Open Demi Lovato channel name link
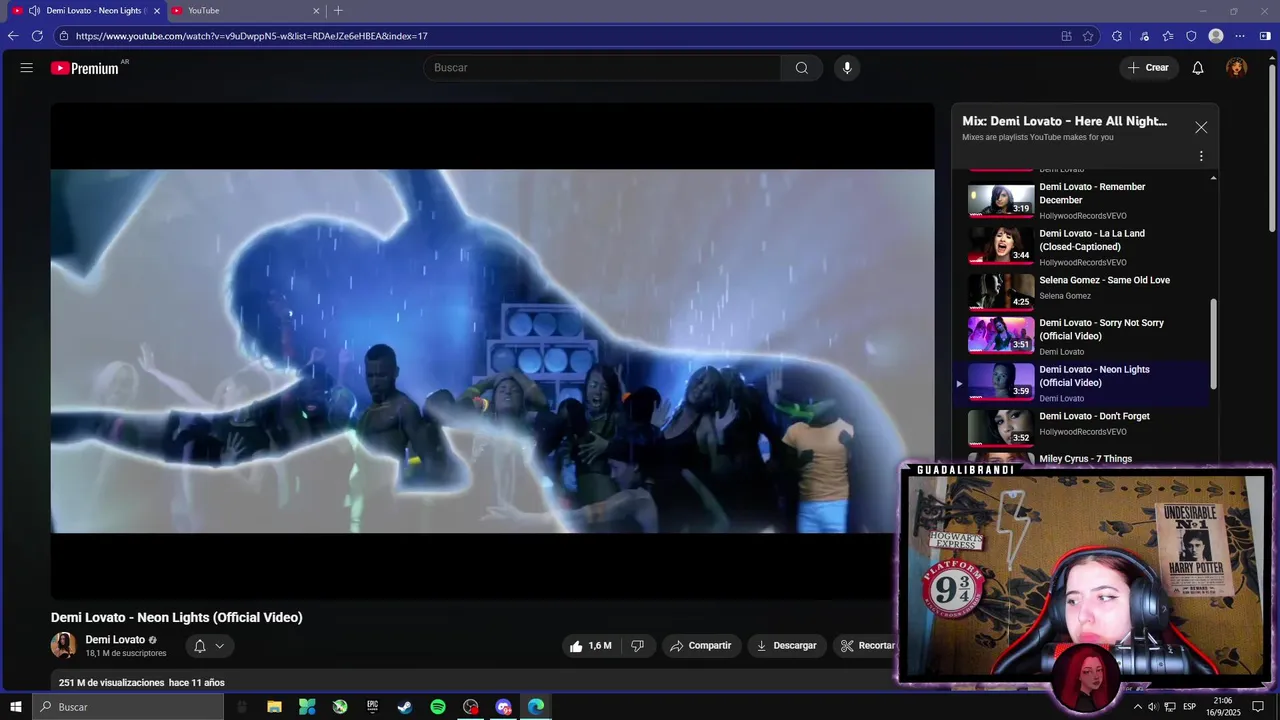 click(x=115, y=640)
